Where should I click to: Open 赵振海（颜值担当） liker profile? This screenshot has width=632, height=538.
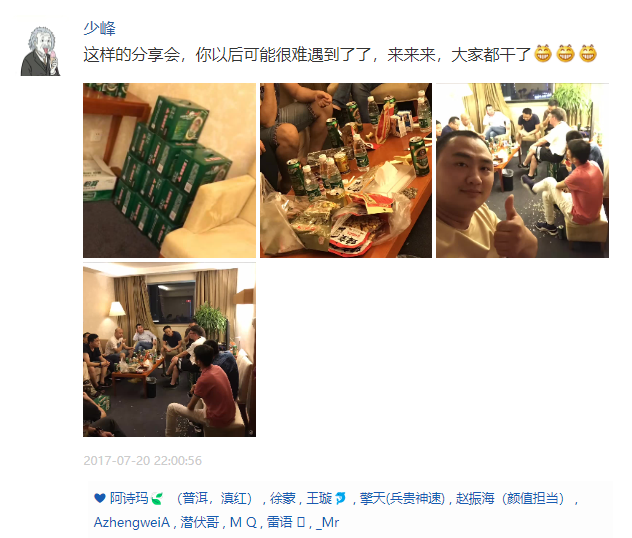point(514,499)
